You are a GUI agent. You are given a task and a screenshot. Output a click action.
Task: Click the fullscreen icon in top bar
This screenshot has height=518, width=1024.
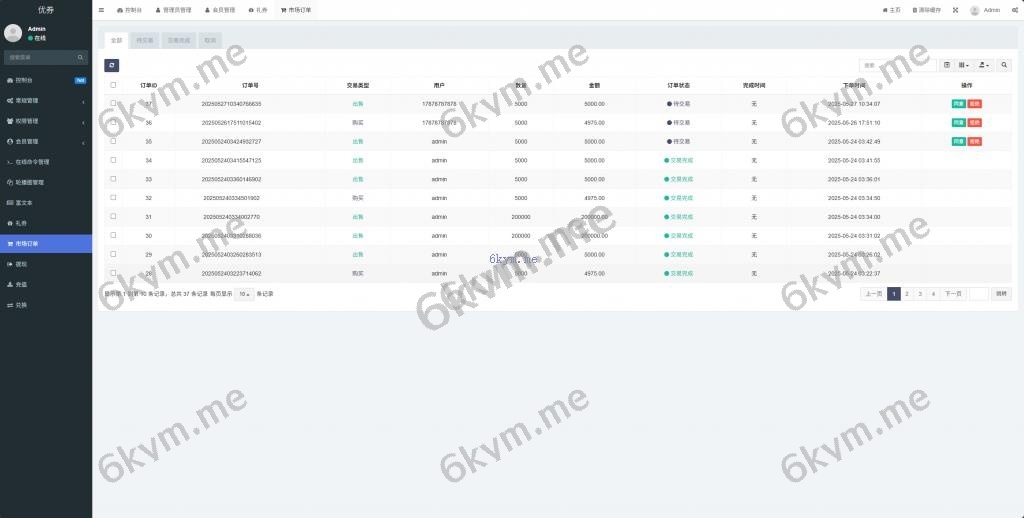click(x=955, y=10)
